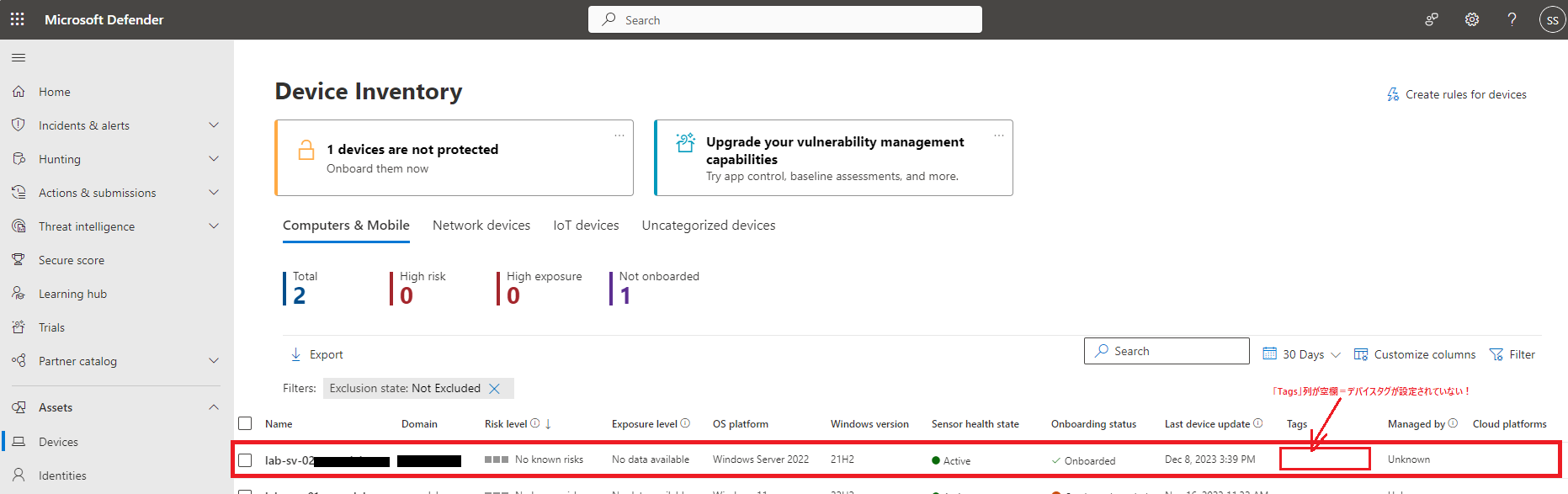Image resolution: width=1568 pixels, height=494 pixels.
Task: Click the High exposure count tile
Action: tap(539, 288)
